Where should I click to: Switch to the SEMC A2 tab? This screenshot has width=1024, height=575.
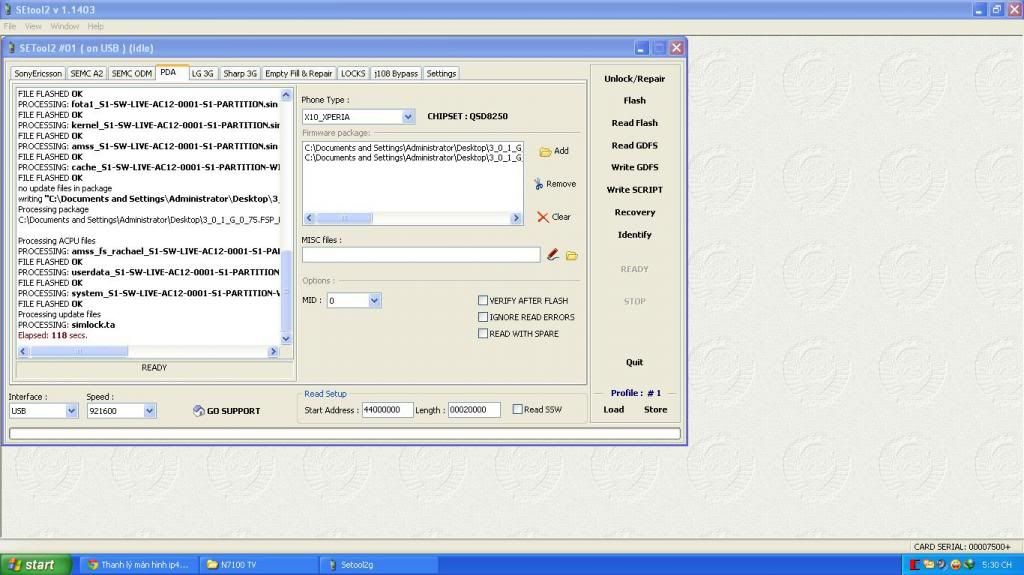(x=86, y=74)
